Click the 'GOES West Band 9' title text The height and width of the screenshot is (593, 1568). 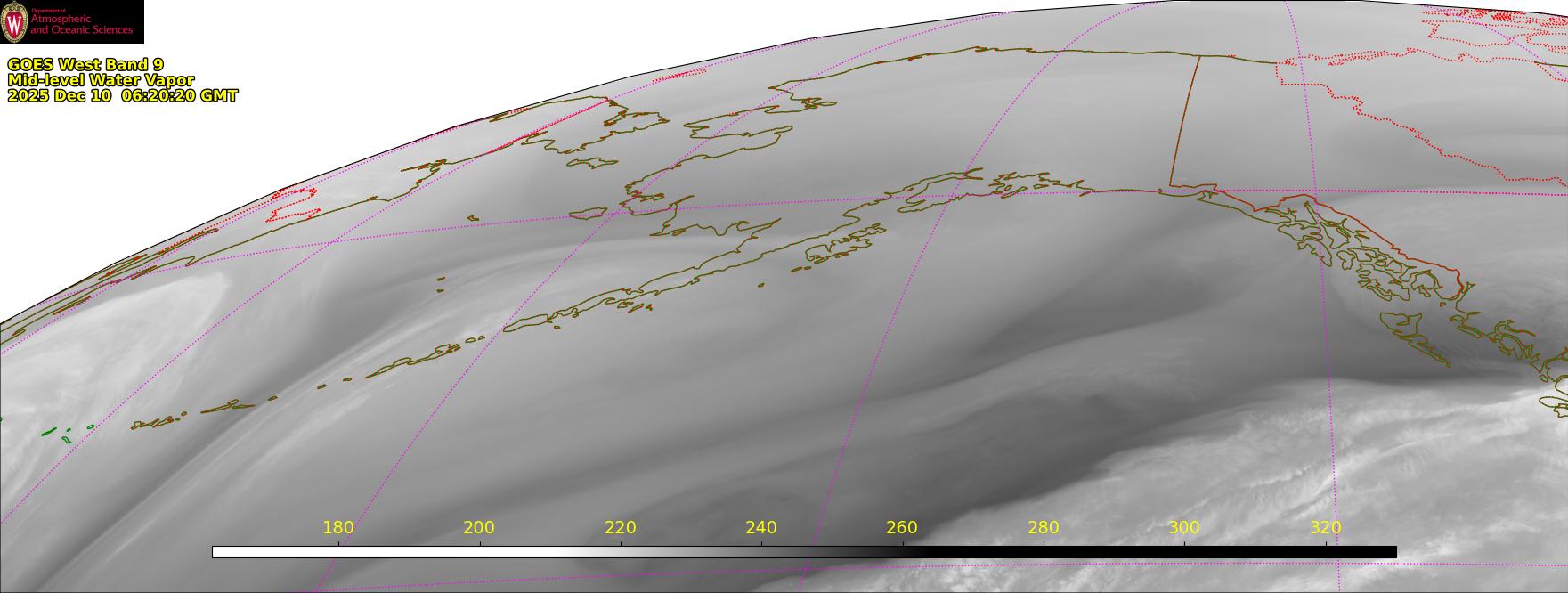click(85, 65)
